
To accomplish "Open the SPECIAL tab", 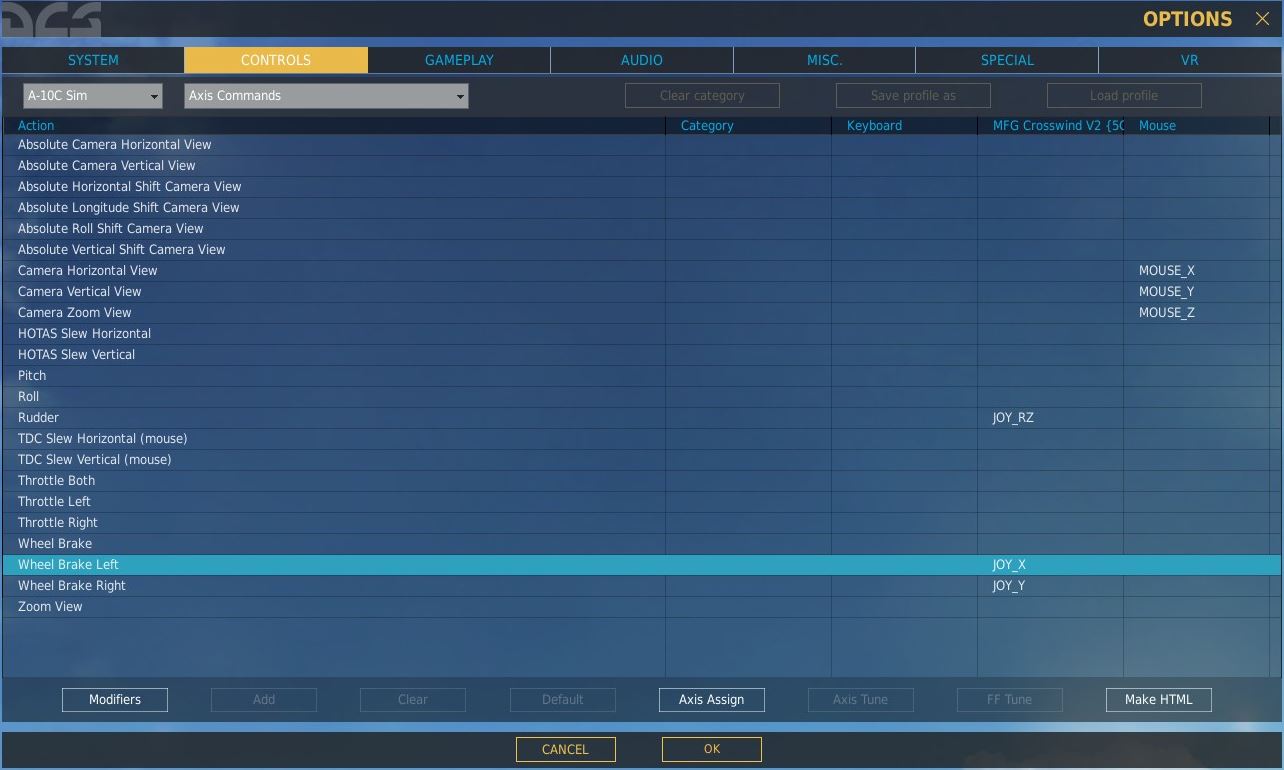I will tap(1007, 60).
